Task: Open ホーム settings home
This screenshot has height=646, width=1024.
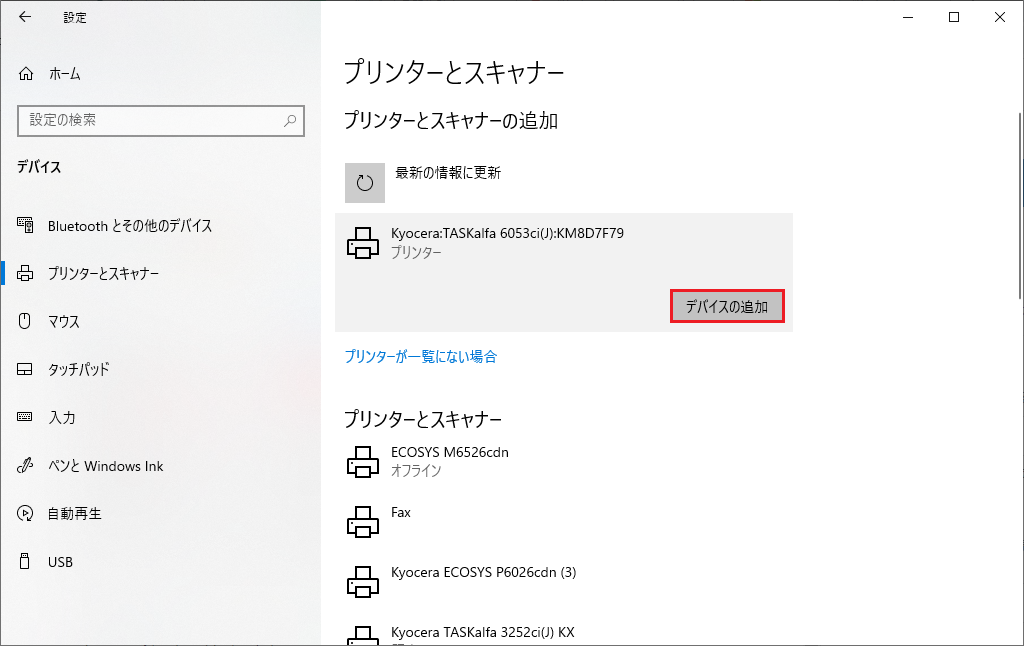Action: 64,74
